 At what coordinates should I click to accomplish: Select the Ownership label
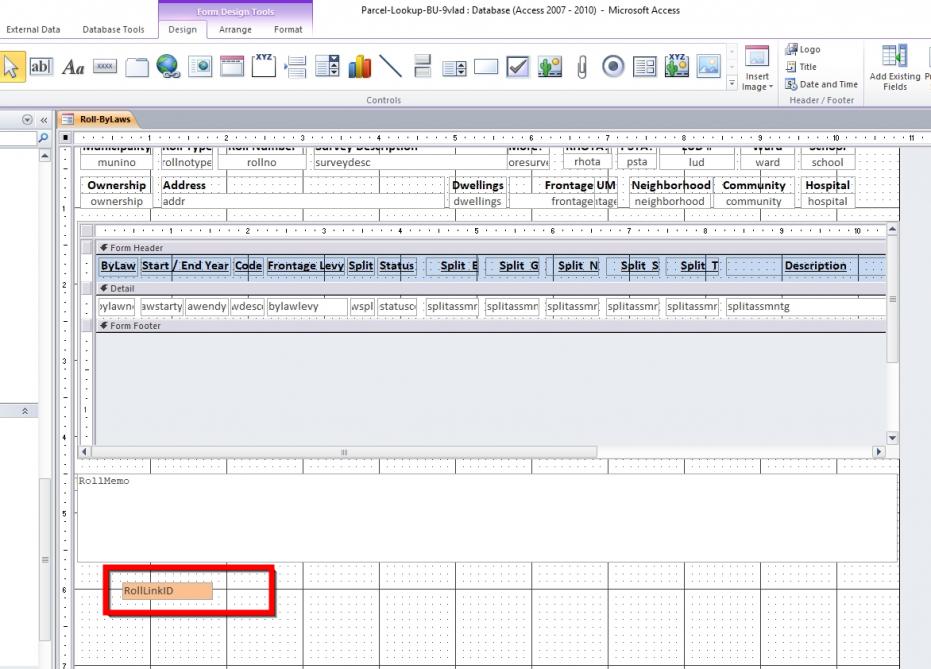tap(116, 185)
